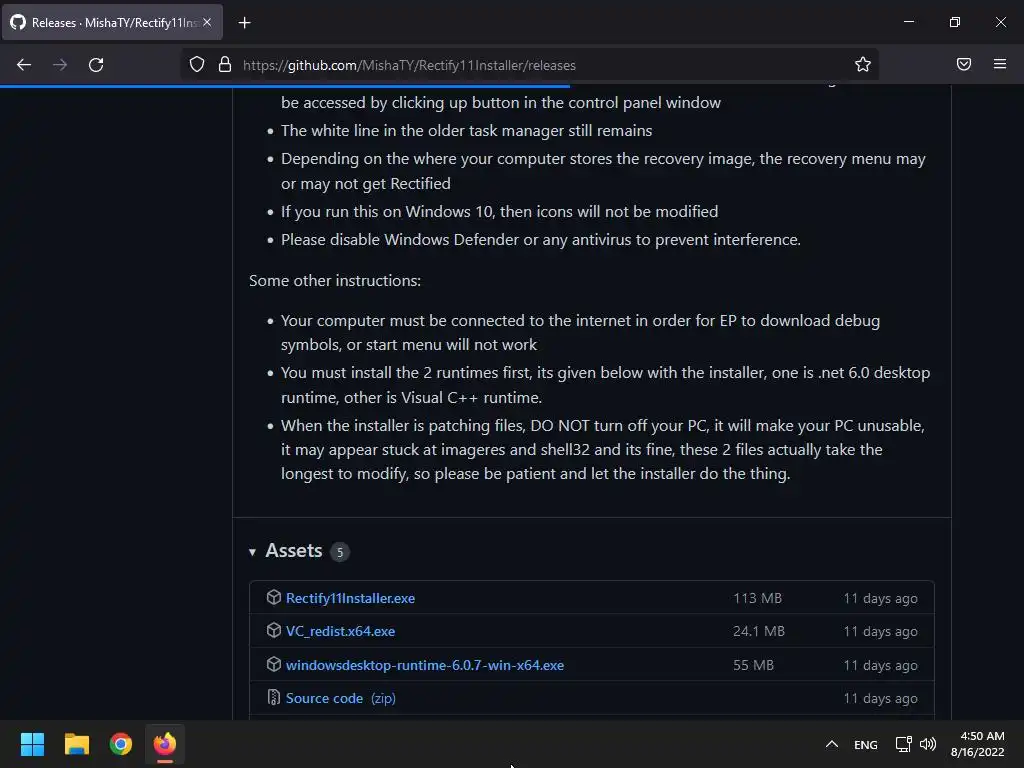Download windowsdesktop-runtime-6.0.7-win-x64.exe

tap(424, 665)
